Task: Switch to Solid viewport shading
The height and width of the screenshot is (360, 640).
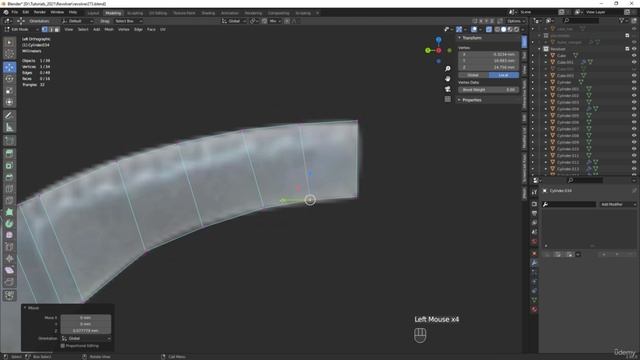Action: (504, 29)
